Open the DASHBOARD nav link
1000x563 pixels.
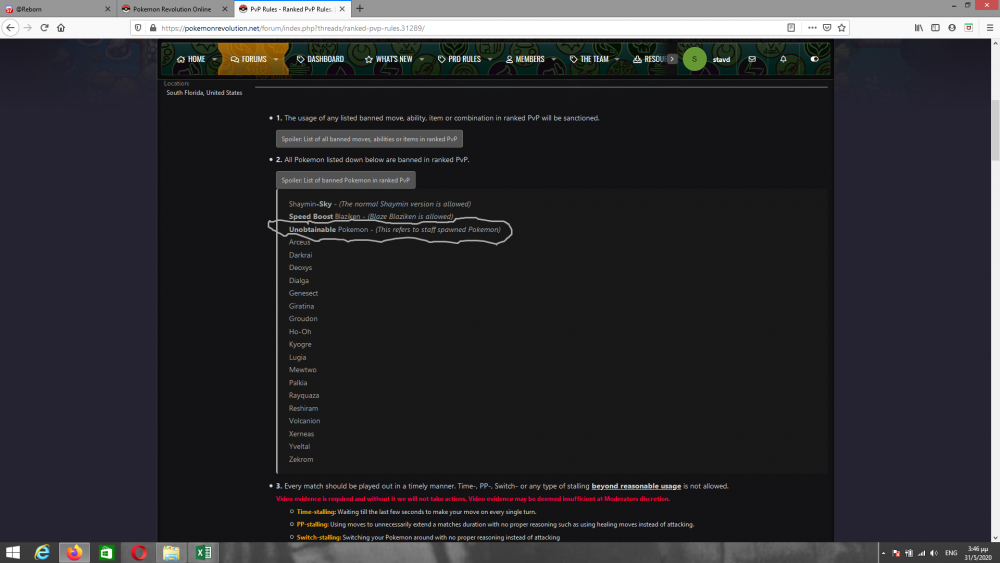point(321,59)
